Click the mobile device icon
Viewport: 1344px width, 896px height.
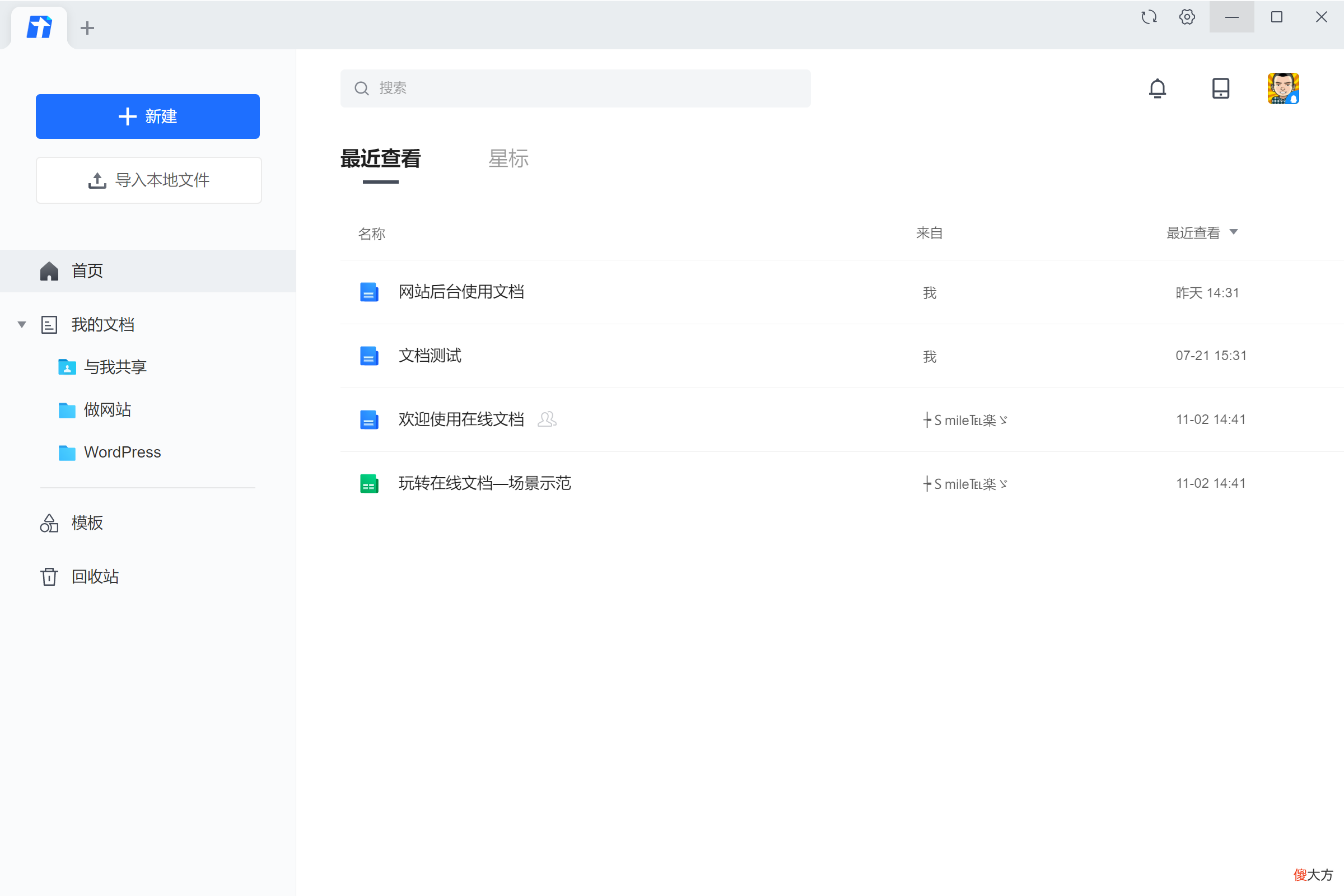1220,88
